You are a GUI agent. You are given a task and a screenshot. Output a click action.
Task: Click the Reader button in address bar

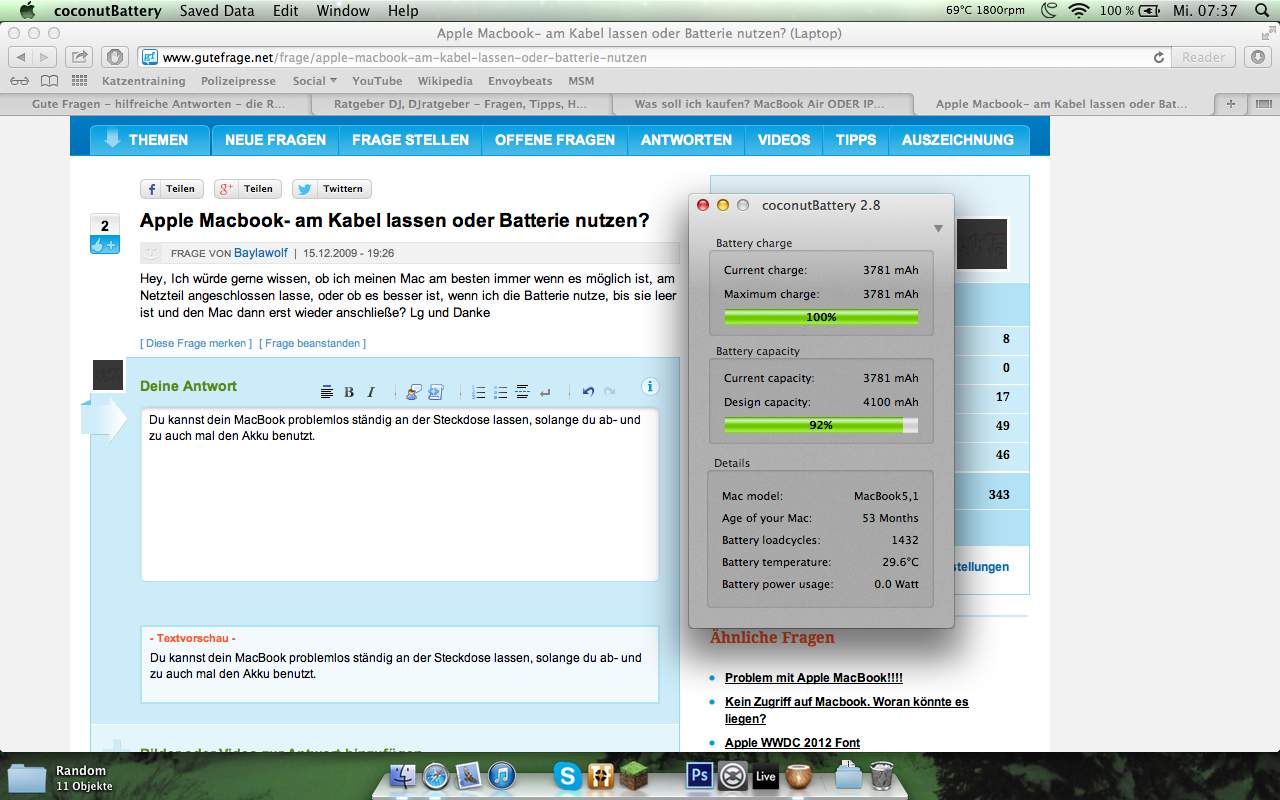(x=1203, y=57)
